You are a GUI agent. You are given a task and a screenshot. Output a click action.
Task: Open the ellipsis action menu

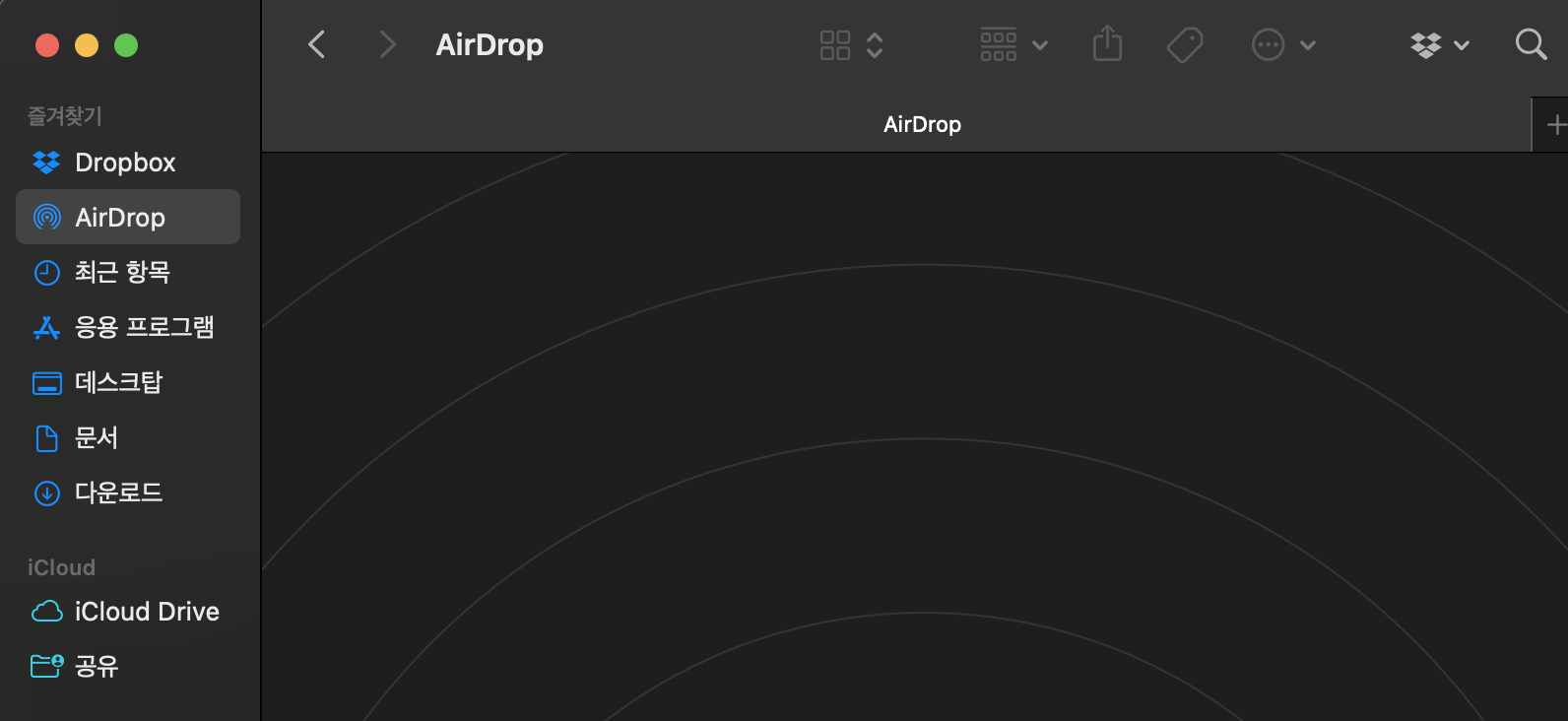[x=1268, y=45]
